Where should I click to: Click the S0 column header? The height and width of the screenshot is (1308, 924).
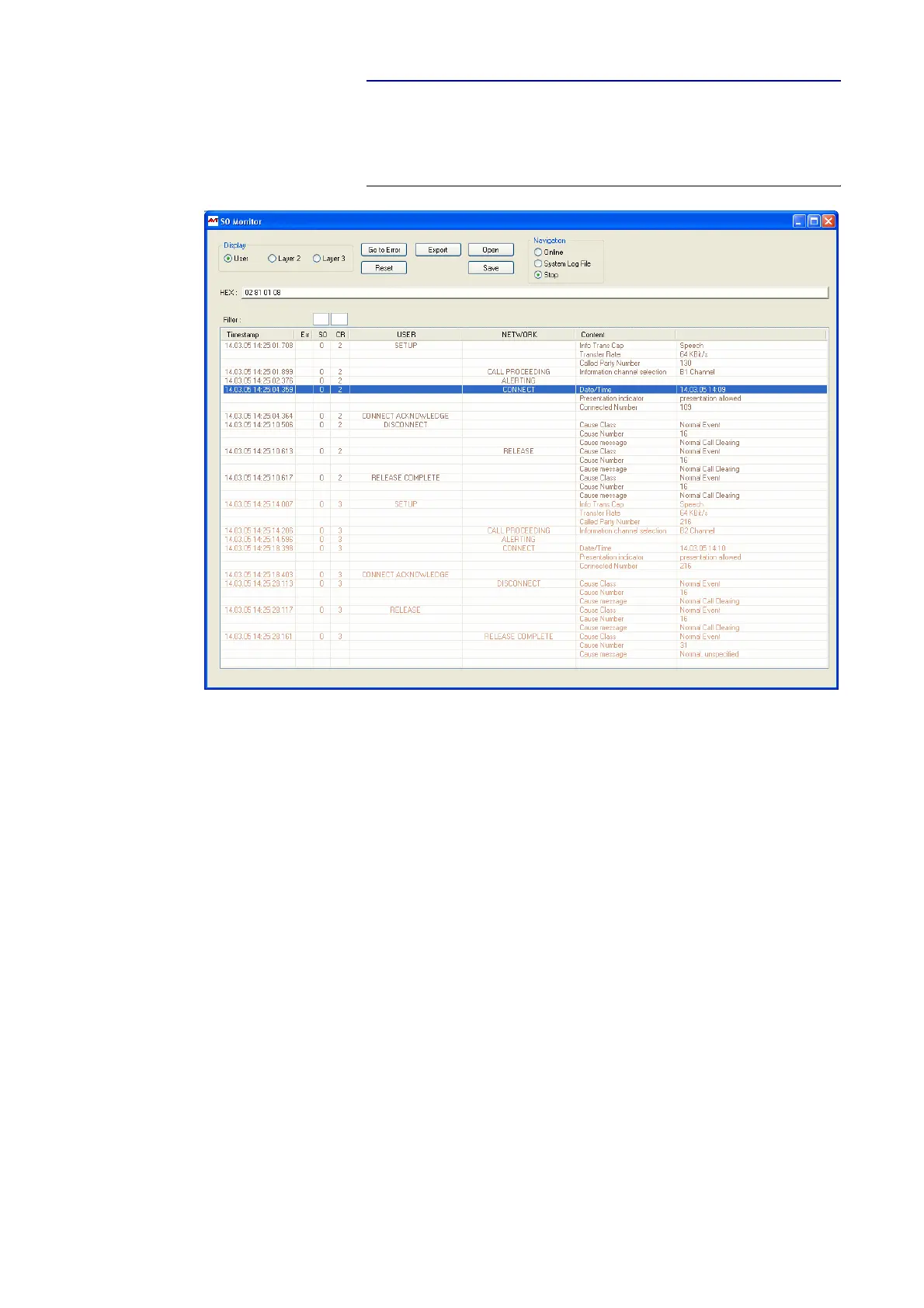(322, 335)
